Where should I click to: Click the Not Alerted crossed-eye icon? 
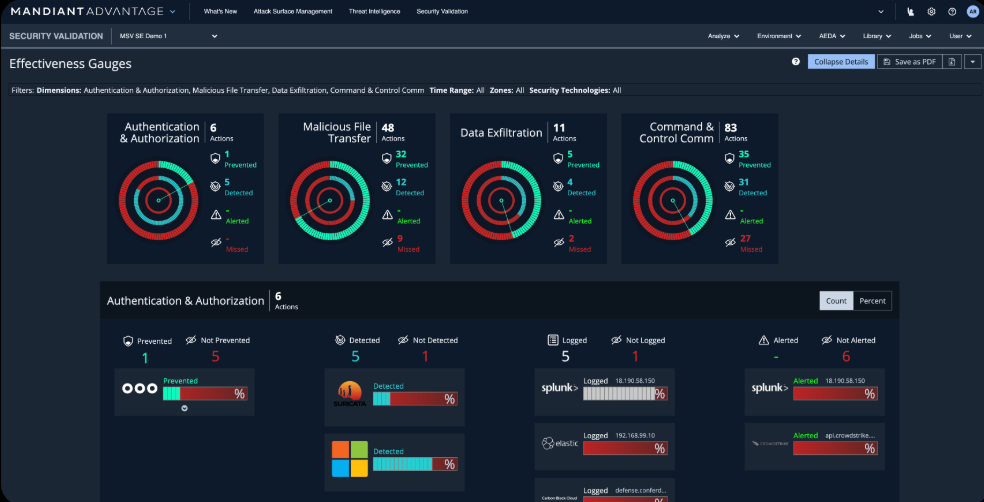click(826, 340)
